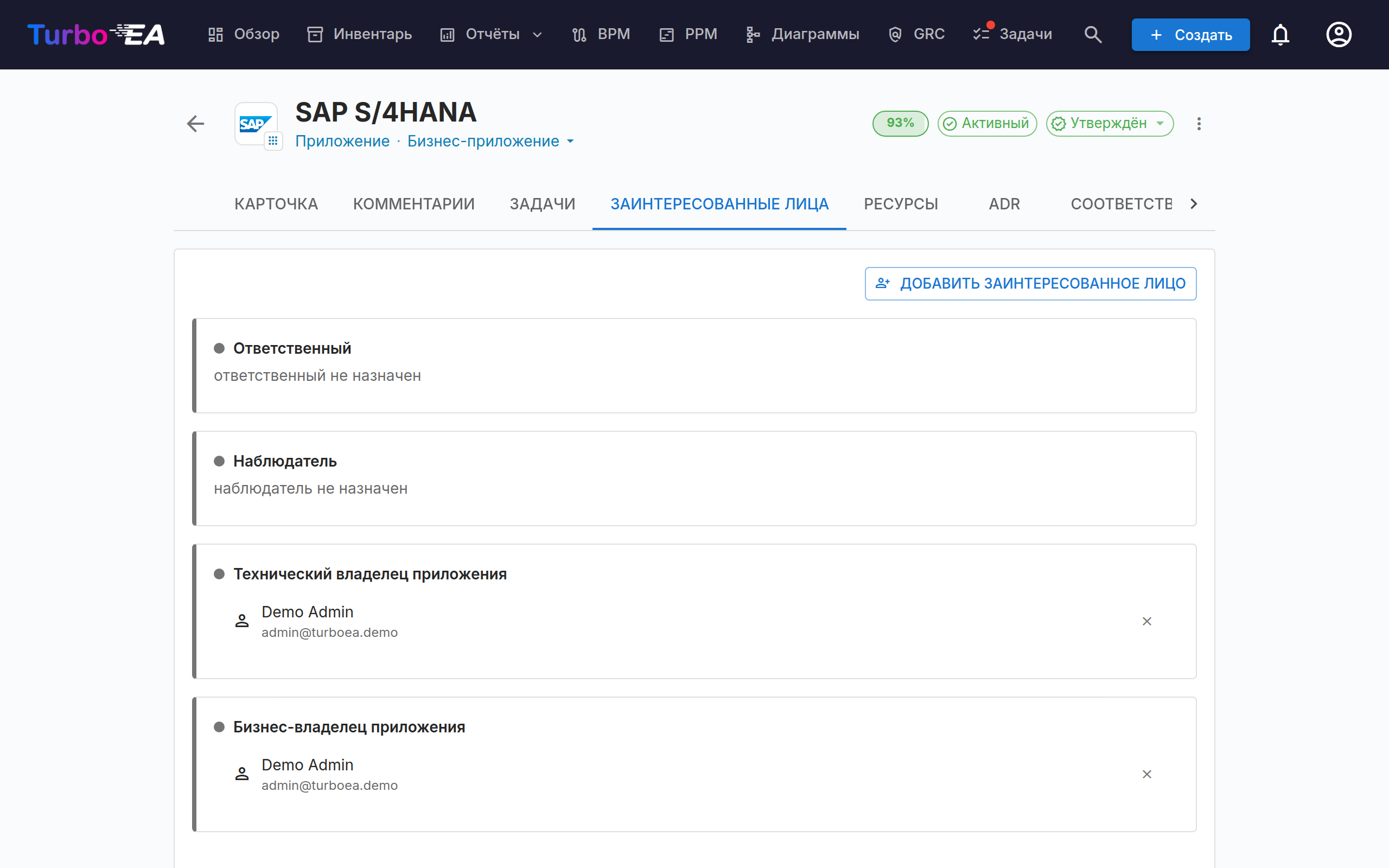1389x868 pixels.
Task: Click the Наблюдатель role heading
Action: pyautogui.click(x=285, y=462)
